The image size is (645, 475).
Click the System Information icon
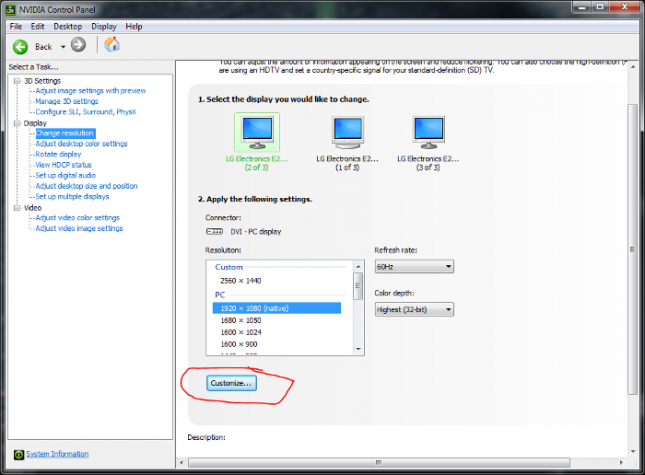tap(19, 454)
